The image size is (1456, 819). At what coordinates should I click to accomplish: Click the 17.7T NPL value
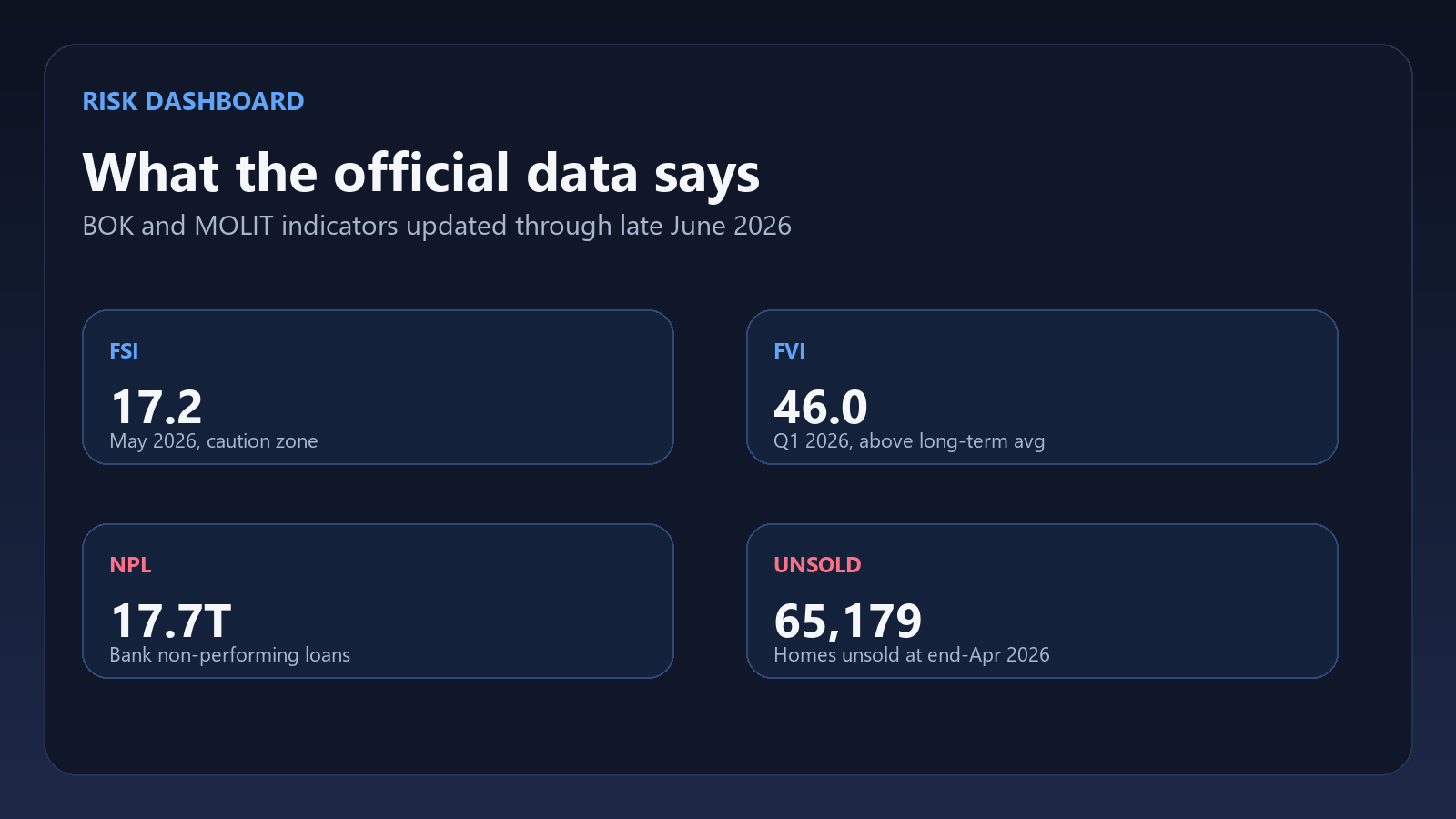[x=171, y=621]
